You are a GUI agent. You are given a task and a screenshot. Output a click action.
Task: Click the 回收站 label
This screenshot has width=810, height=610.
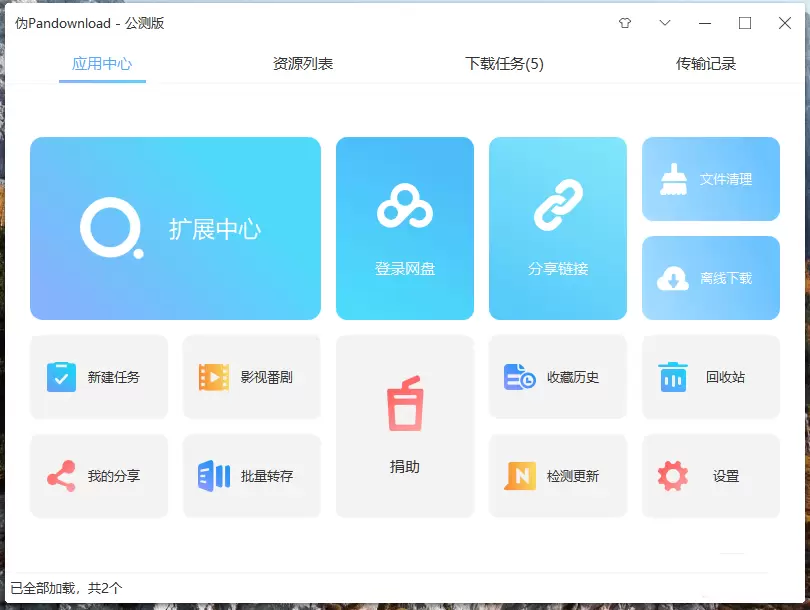pyautogui.click(x=725, y=377)
